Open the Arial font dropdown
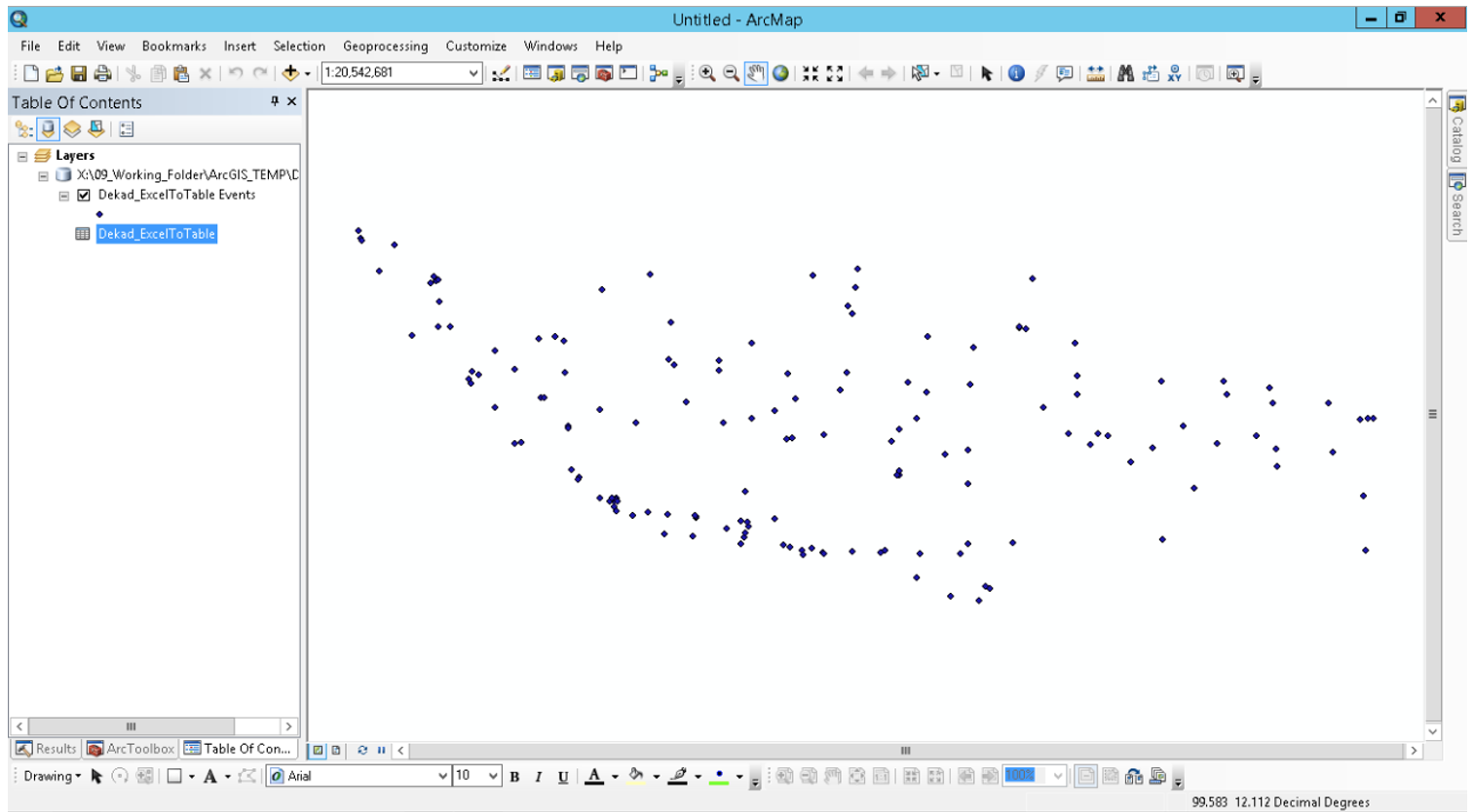The height and width of the screenshot is (812, 1473). [x=442, y=776]
